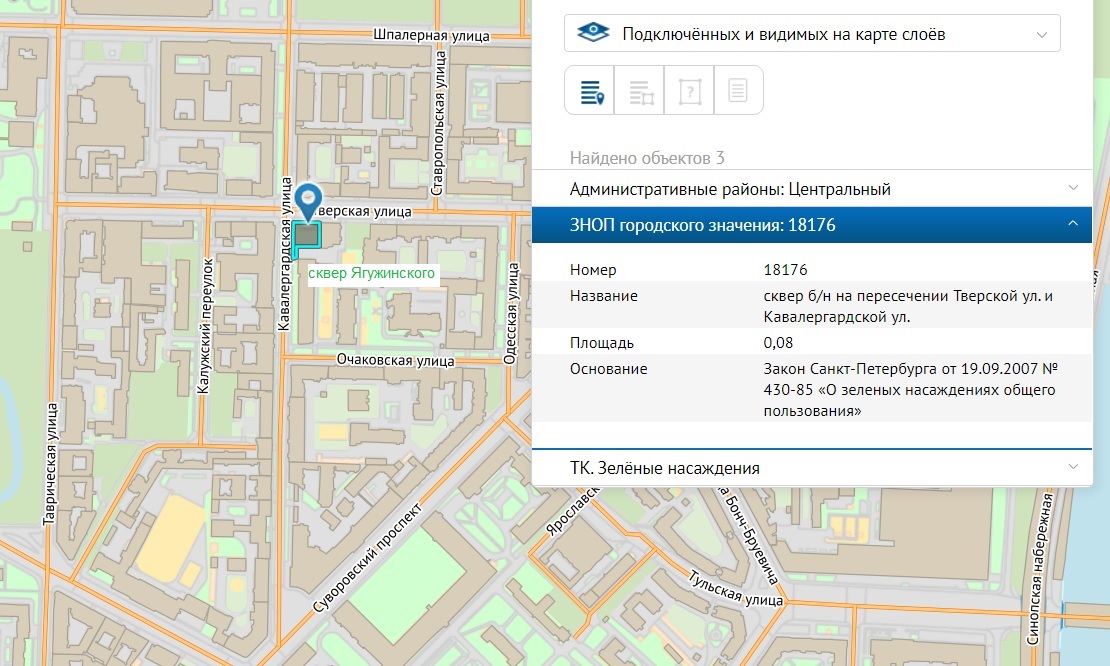Click the сквер Ягужинского map label

371,274
